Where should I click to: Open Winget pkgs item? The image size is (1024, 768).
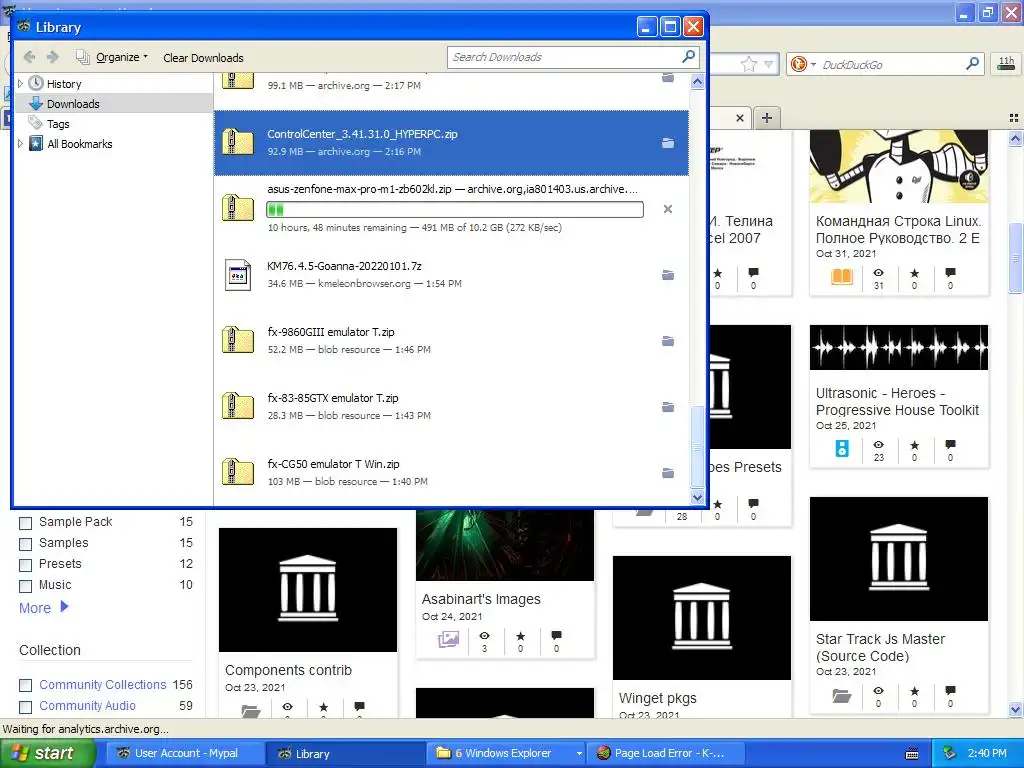click(658, 698)
